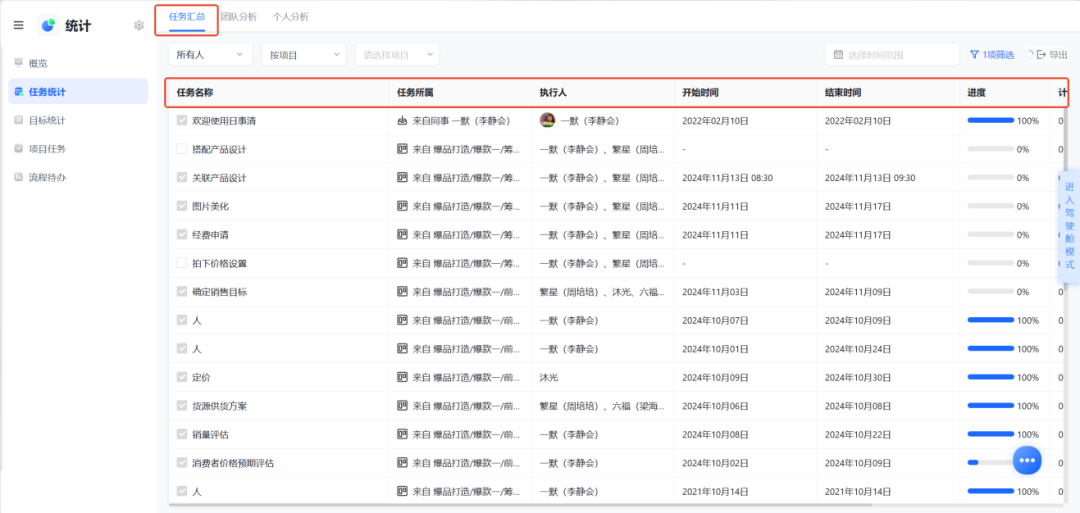
Task: Click project icon in 定价 row
Action: coord(402,377)
